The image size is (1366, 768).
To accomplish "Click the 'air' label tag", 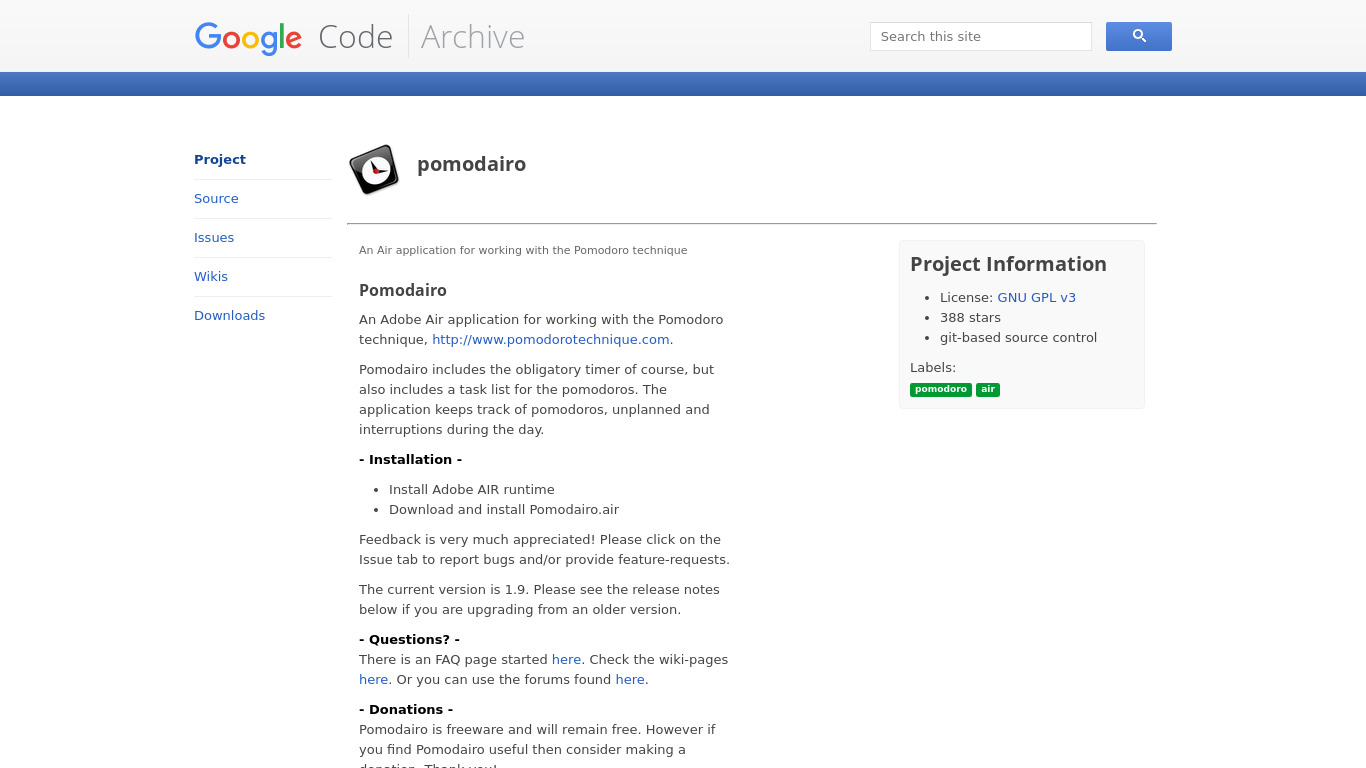I will [988, 390].
